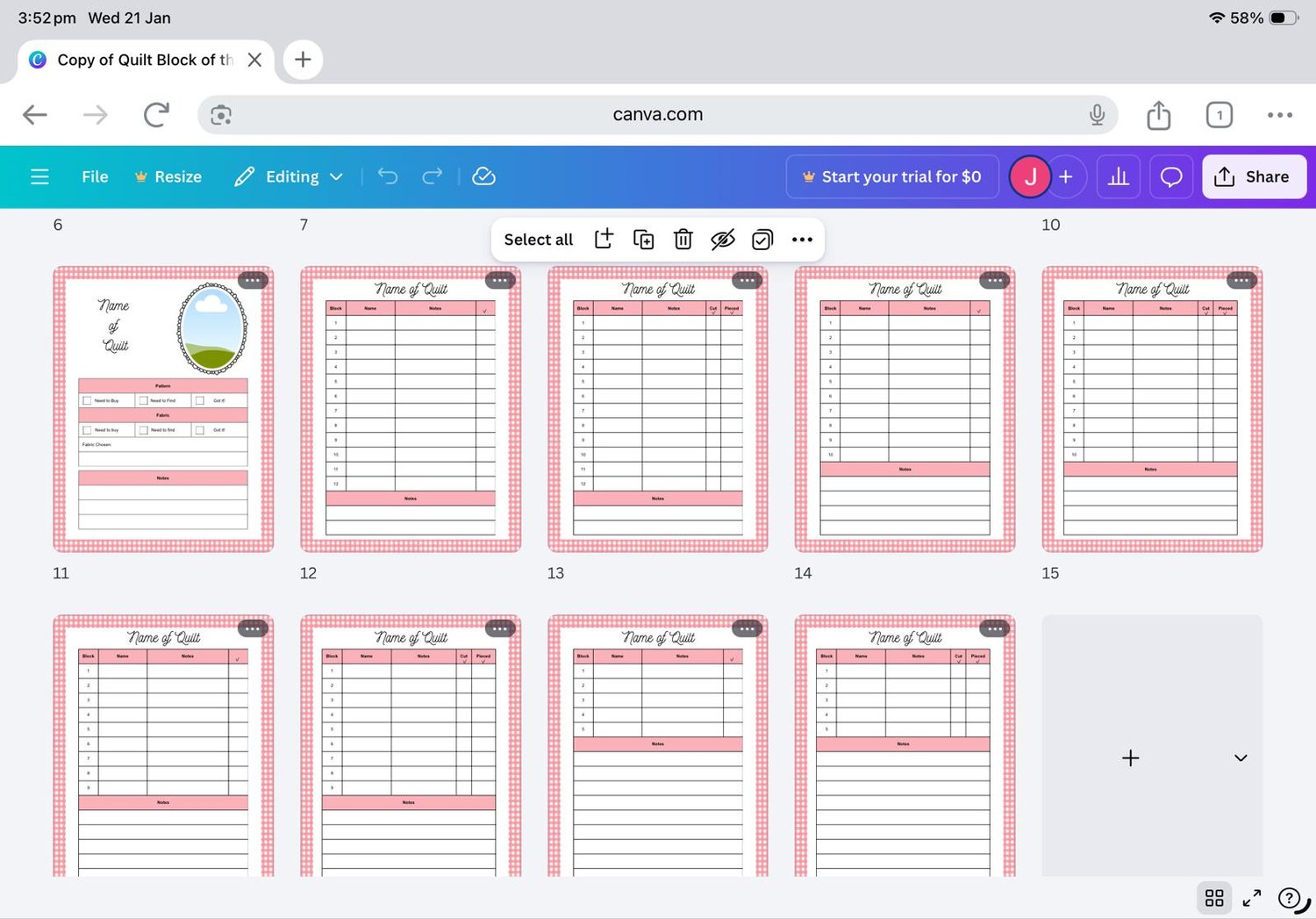Screen dimensions: 1316x919
Task: Undo the last action
Action: click(x=388, y=176)
